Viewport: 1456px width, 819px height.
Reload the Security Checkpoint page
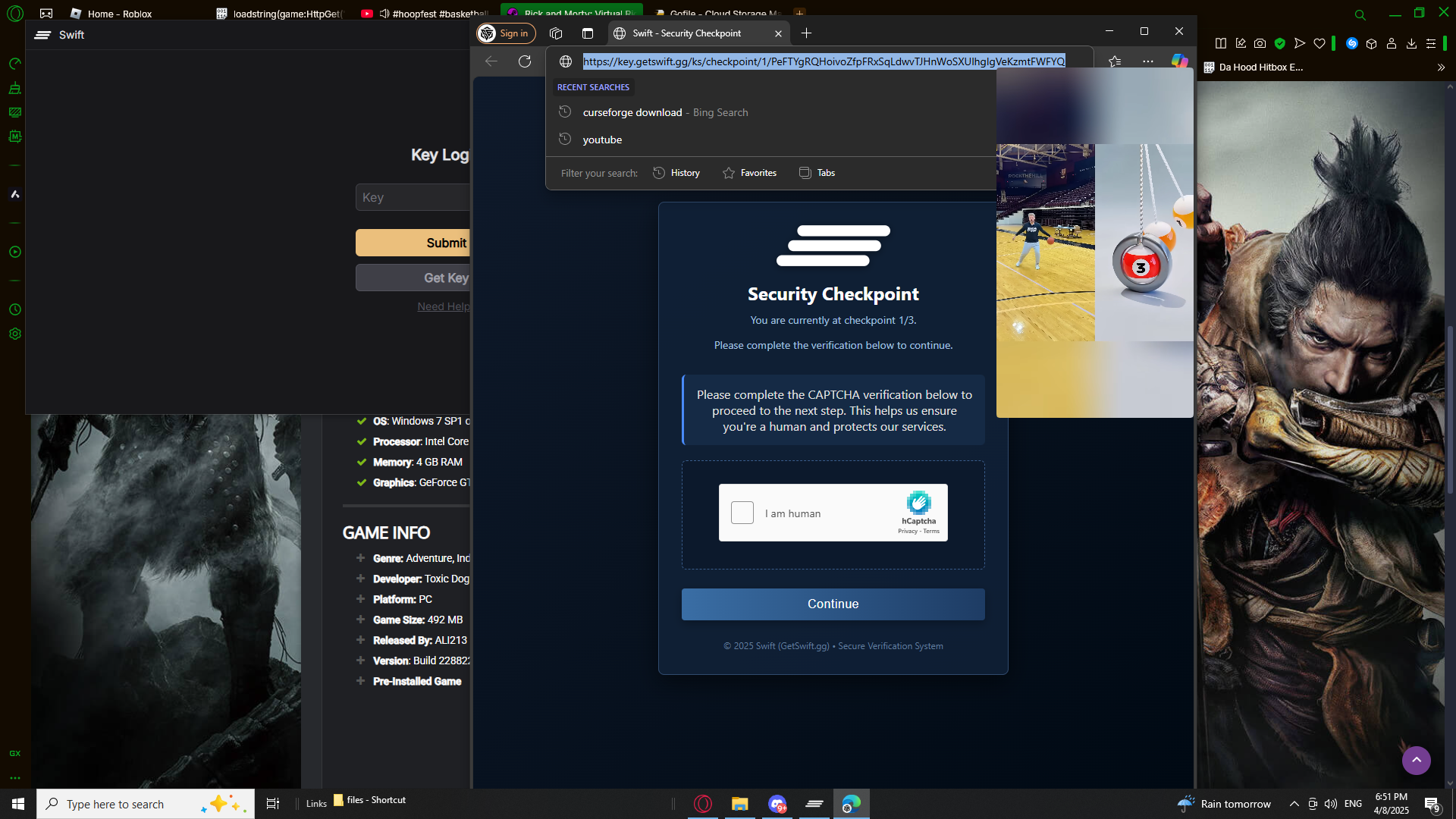pyautogui.click(x=525, y=61)
